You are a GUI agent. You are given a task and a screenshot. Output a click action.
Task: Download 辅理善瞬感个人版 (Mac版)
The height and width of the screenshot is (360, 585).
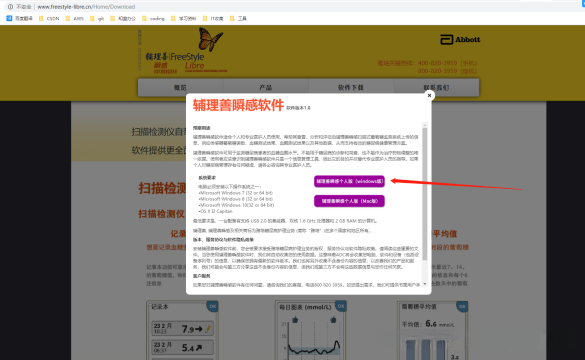click(x=349, y=201)
